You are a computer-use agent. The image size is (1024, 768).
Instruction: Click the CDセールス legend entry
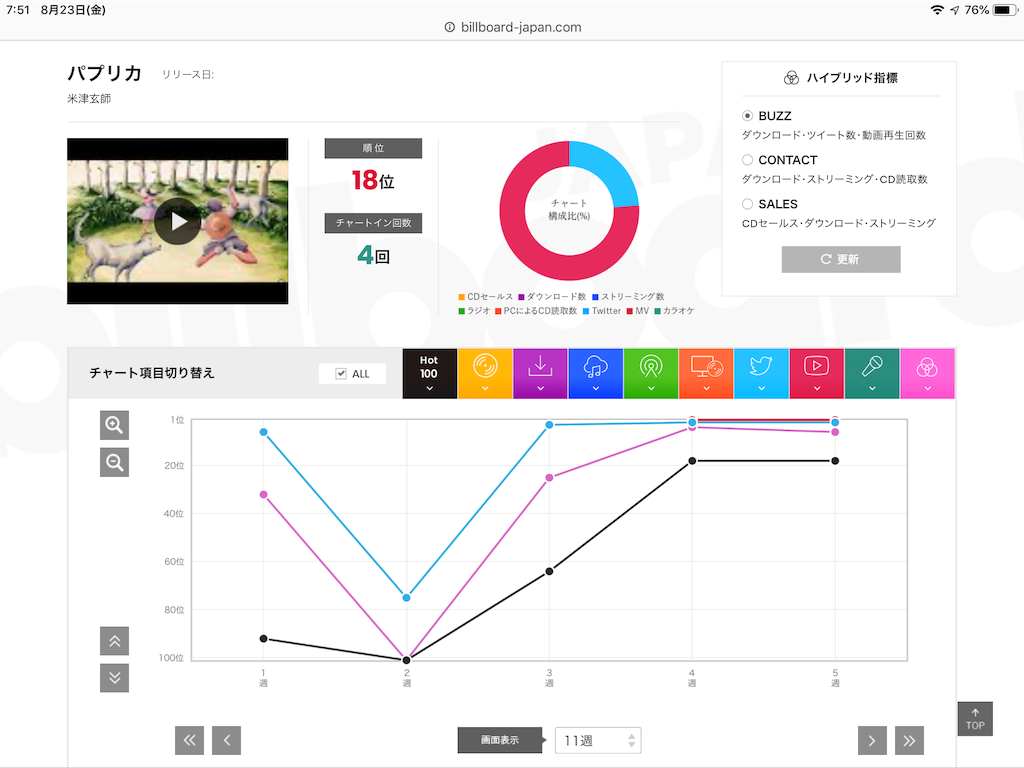pyautogui.click(x=486, y=296)
